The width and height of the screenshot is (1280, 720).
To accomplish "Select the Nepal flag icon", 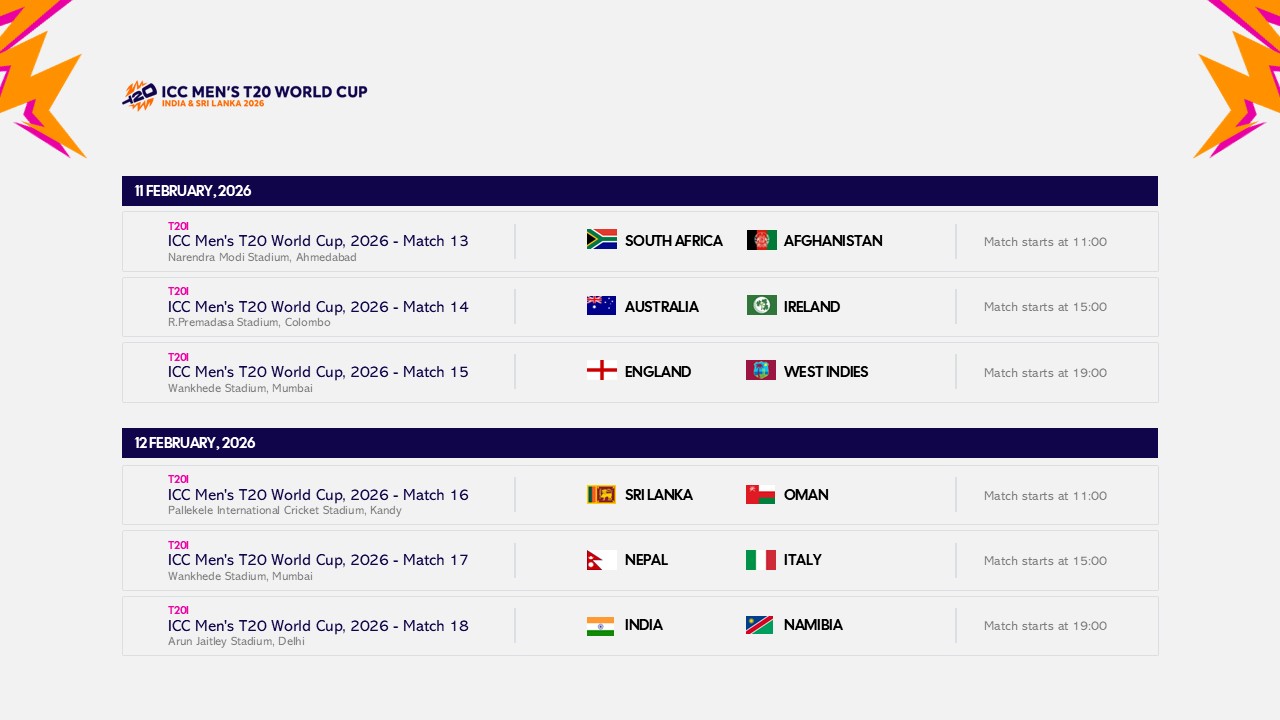I will [601, 560].
